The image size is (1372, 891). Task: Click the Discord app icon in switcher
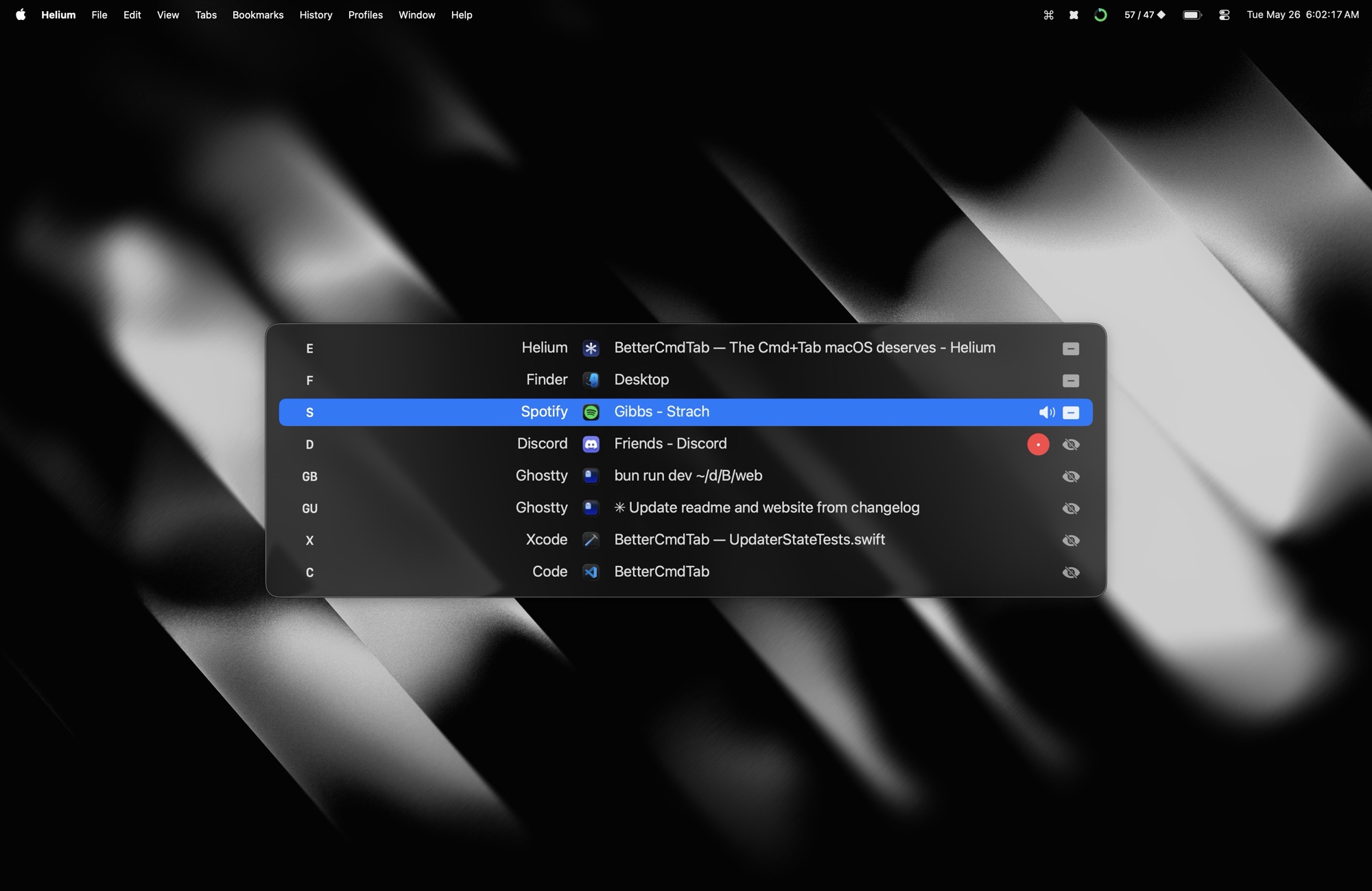coord(591,444)
